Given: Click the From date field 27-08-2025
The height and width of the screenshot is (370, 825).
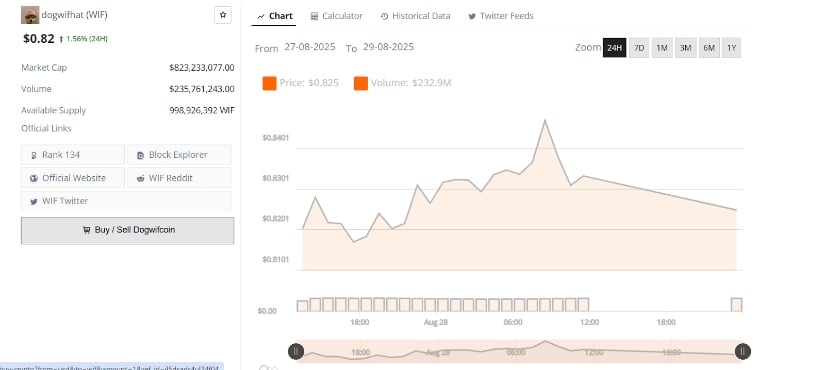Looking at the screenshot, I should click(310, 47).
